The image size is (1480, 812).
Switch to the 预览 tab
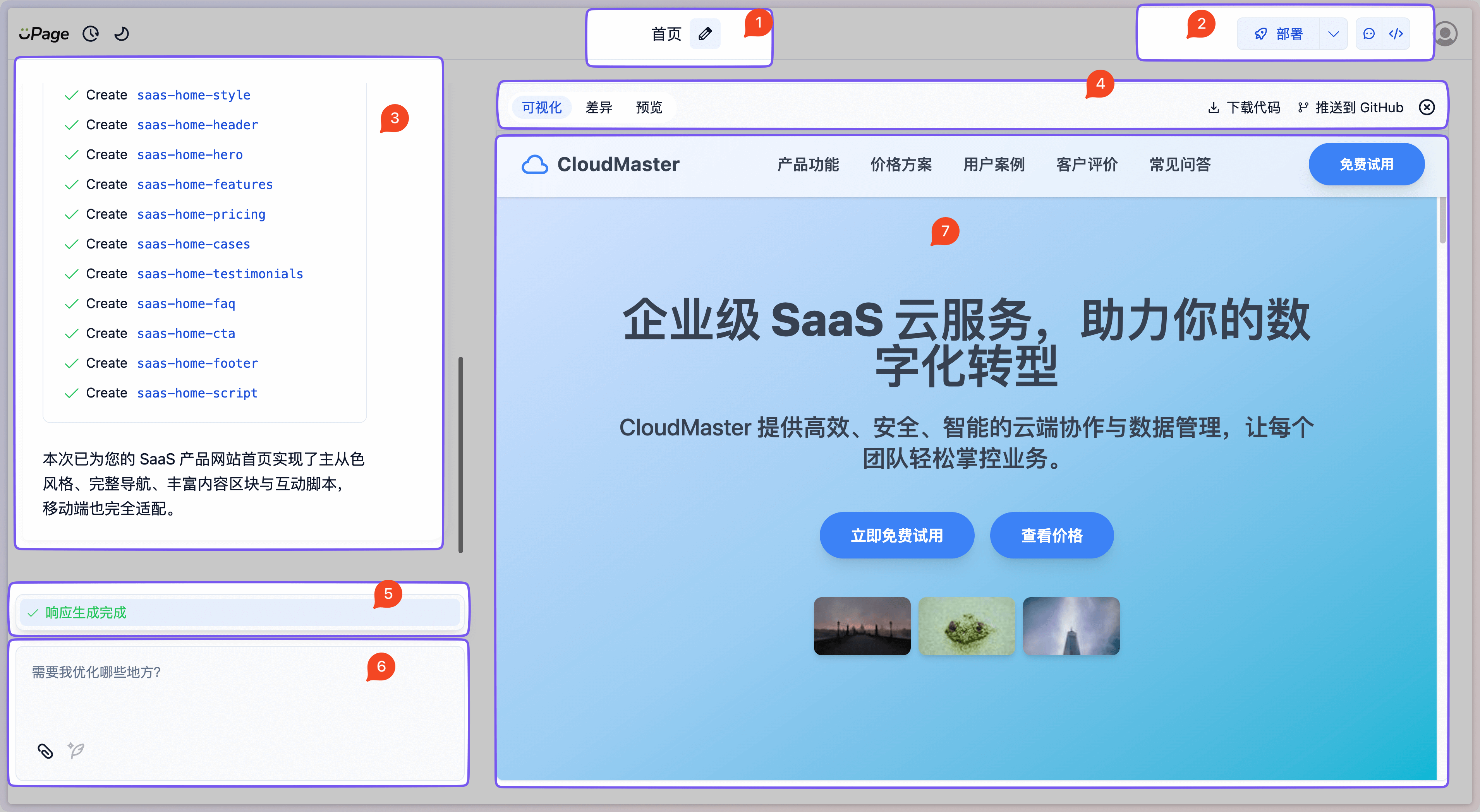click(x=649, y=107)
